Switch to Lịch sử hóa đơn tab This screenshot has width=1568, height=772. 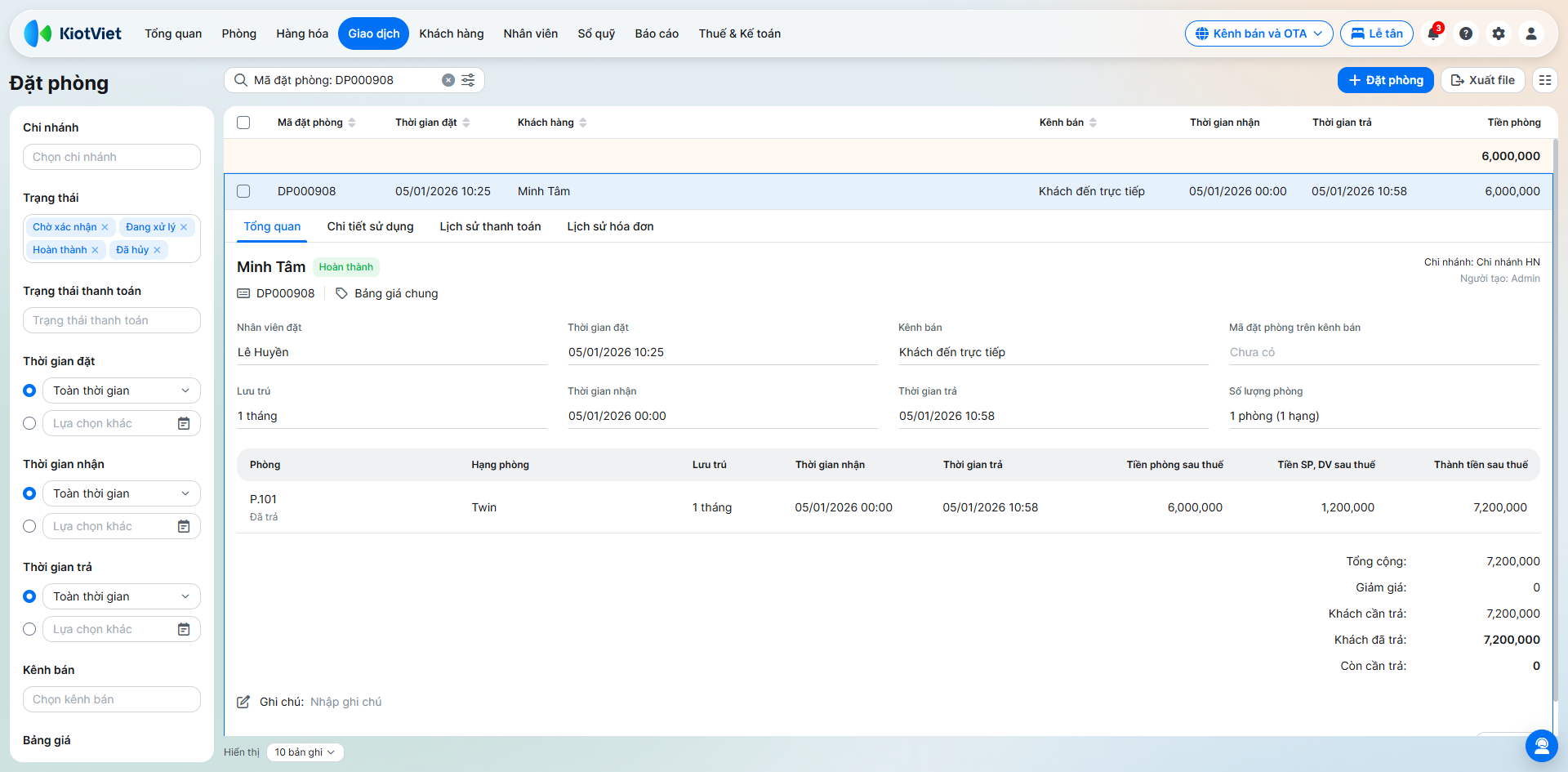point(611,226)
